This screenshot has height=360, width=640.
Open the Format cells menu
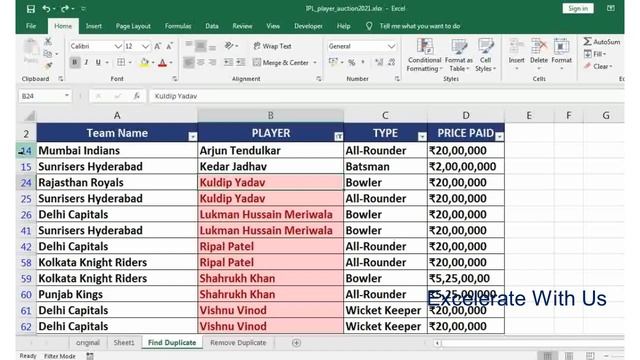(562, 55)
